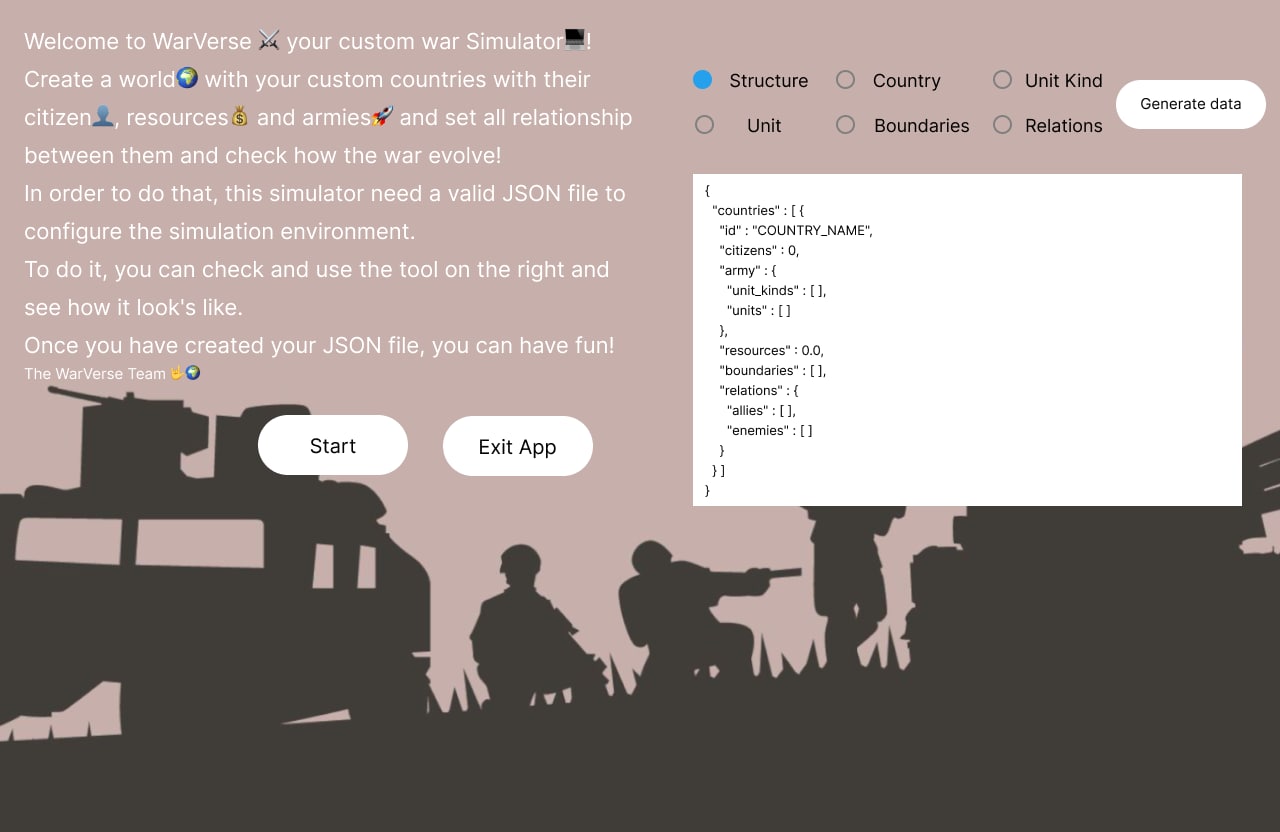This screenshot has height=832, width=1280.
Task: Select the Boundaries radio button
Action: 846,125
